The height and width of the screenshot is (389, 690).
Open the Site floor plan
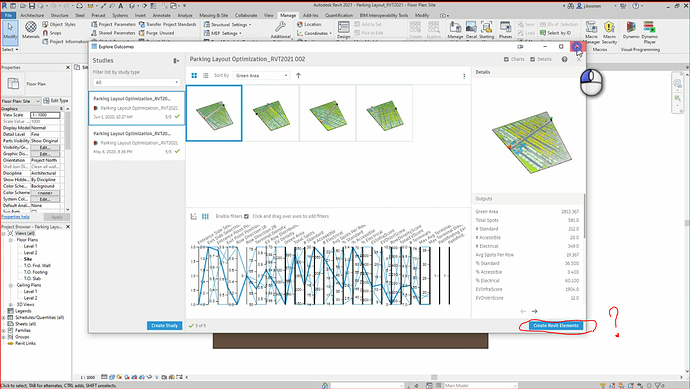[x=28, y=259]
